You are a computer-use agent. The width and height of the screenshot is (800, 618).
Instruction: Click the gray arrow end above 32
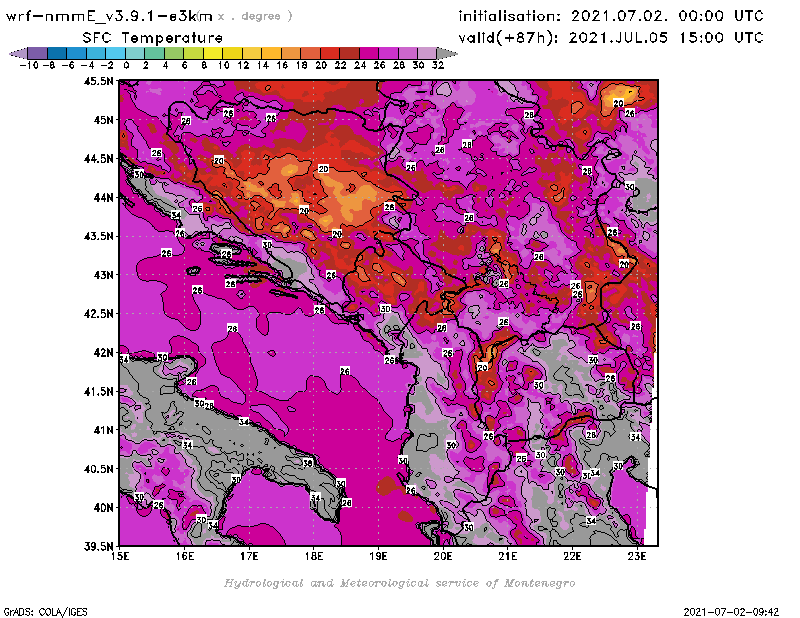pyautogui.click(x=447, y=53)
